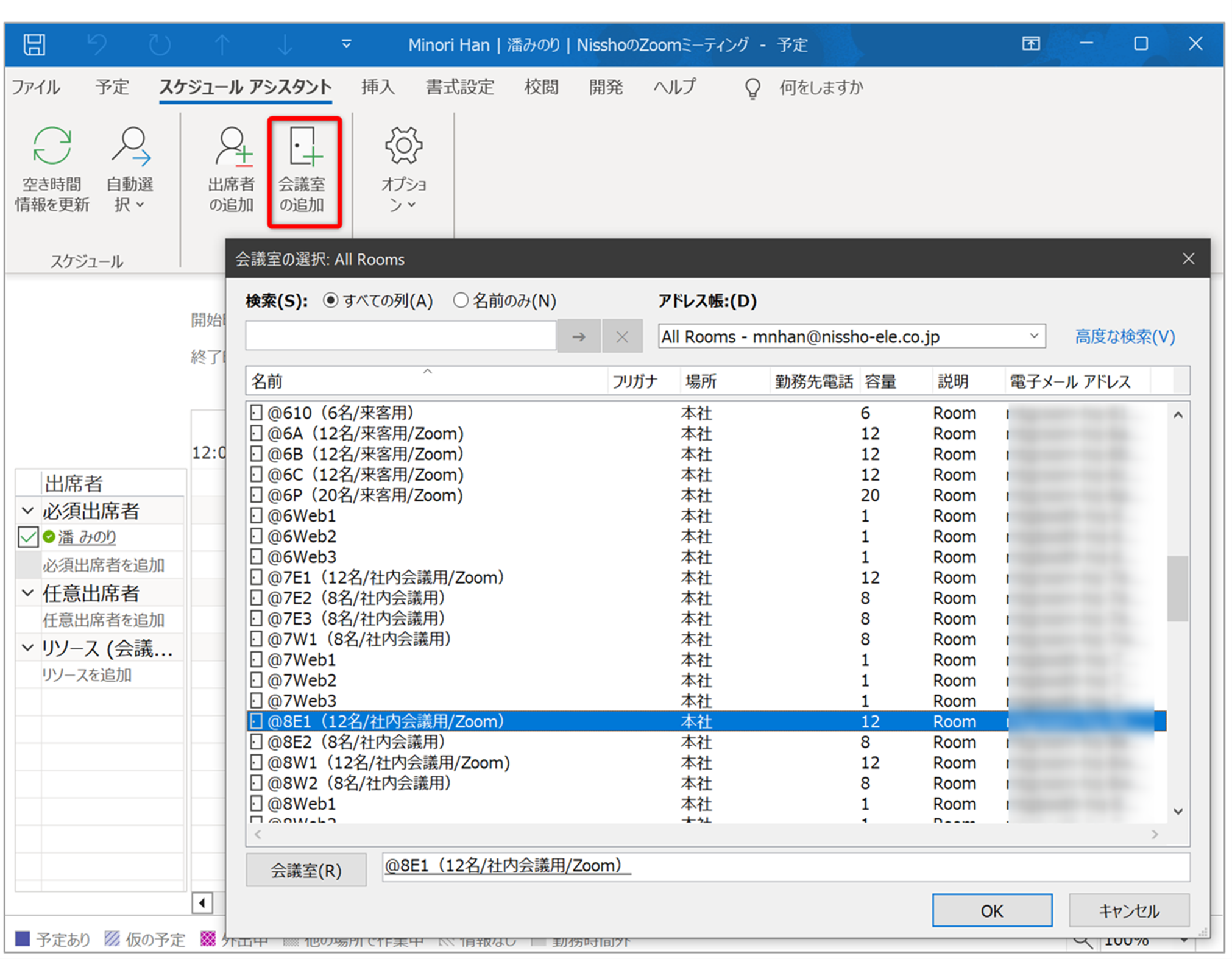Click room list scroll down arrow
This screenshot has height=959, width=1232.
coord(1178,812)
